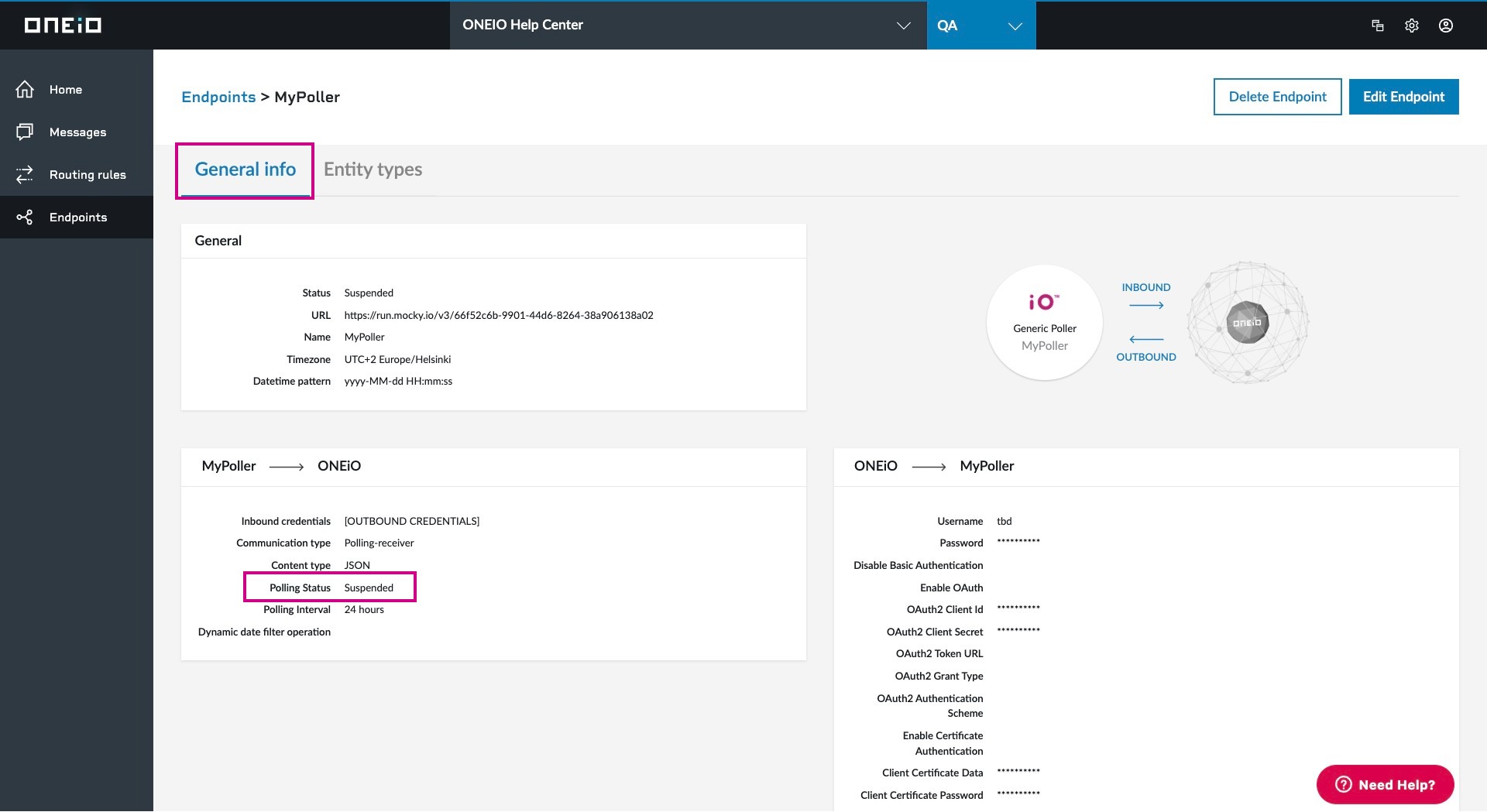Image resolution: width=1487 pixels, height=812 pixels.
Task: Click the Generic Poller MyPoller circle
Action: pyautogui.click(x=1045, y=323)
